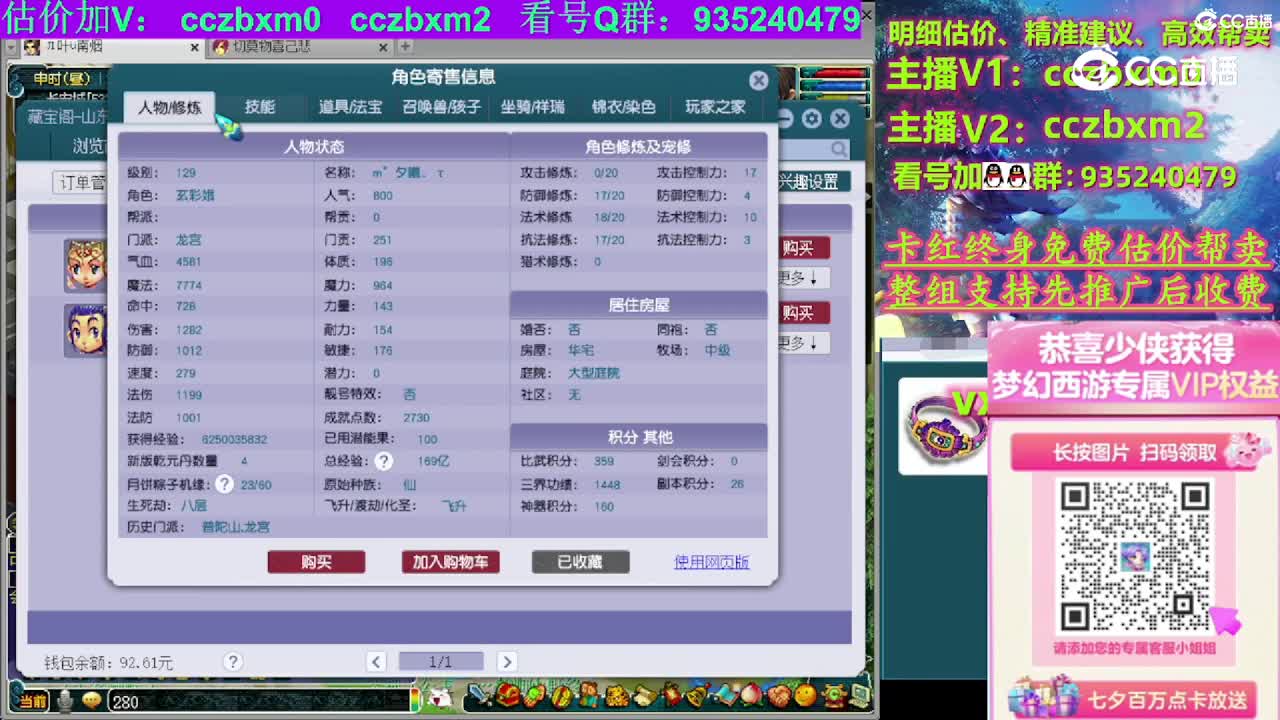Select the blue-haired character avatar in list
Image resolution: width=1280 pixels, height=720 pixels.
[84, 330]
